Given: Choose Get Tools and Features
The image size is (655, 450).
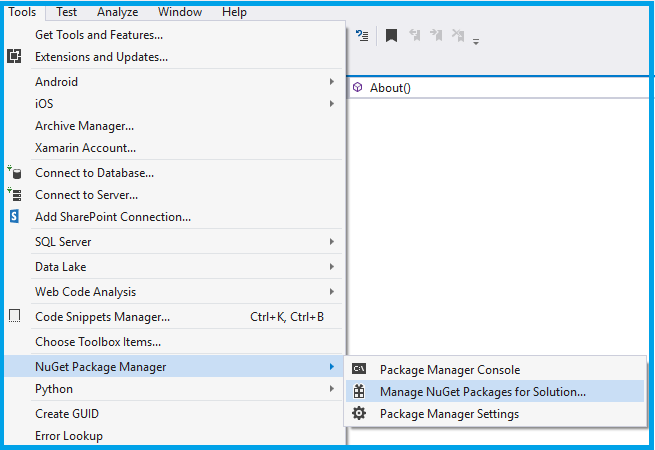Looking at the screenshot, I should pyautogui.click(x=175, y=35).
